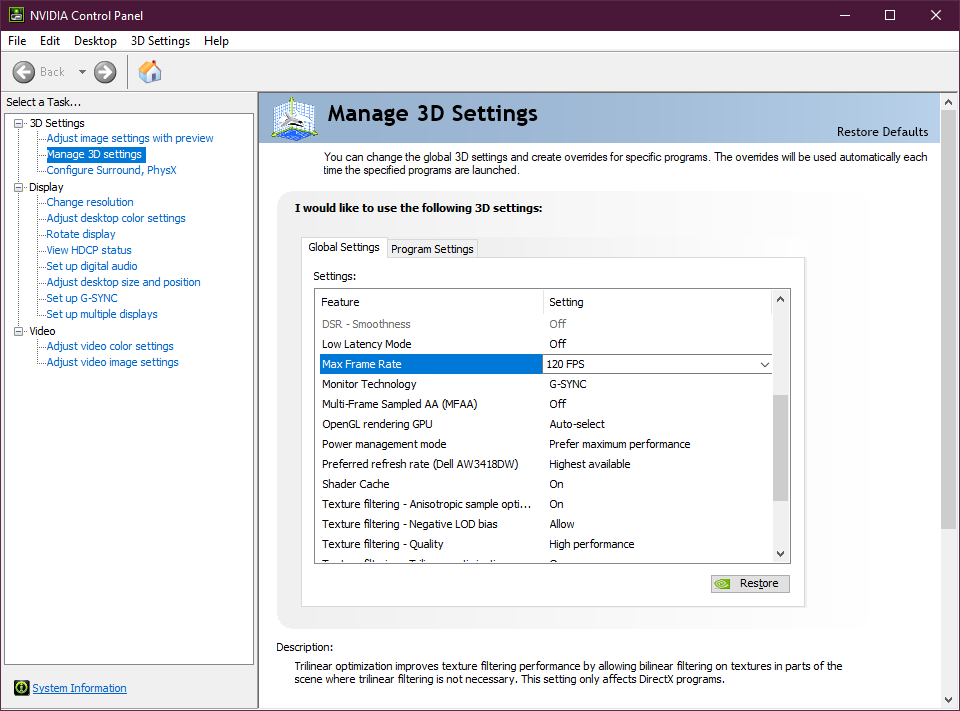
Task: Go to the Home page icon
Action: coord(150,72)
